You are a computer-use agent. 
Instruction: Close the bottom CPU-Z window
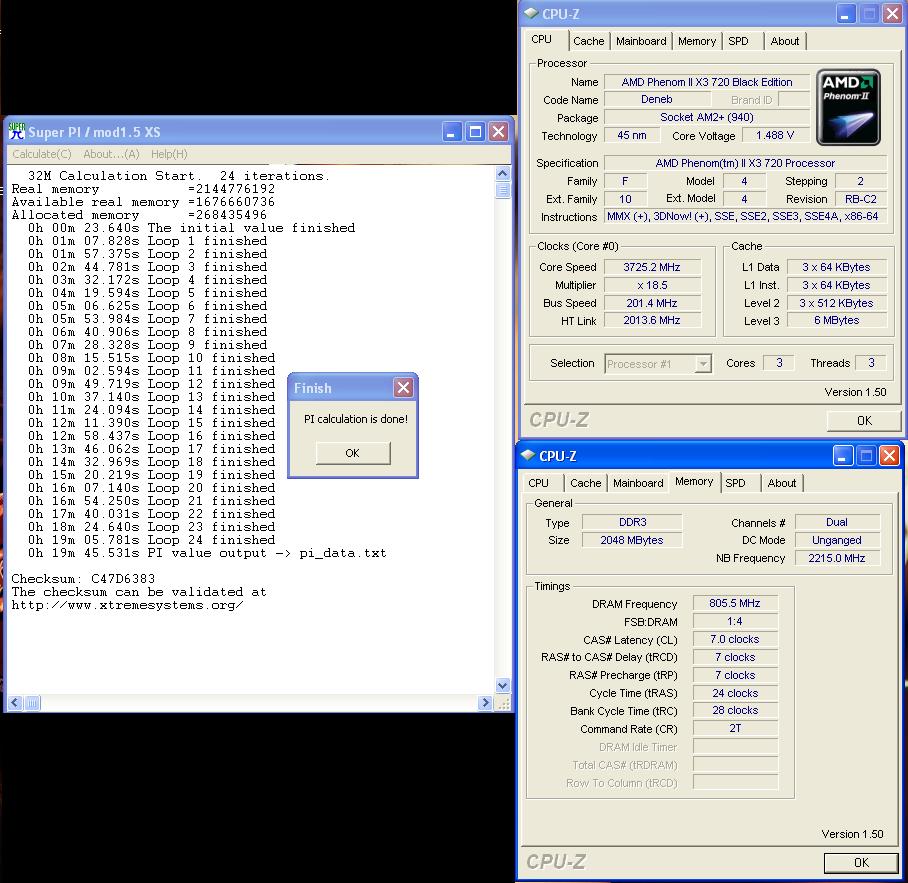889,456
